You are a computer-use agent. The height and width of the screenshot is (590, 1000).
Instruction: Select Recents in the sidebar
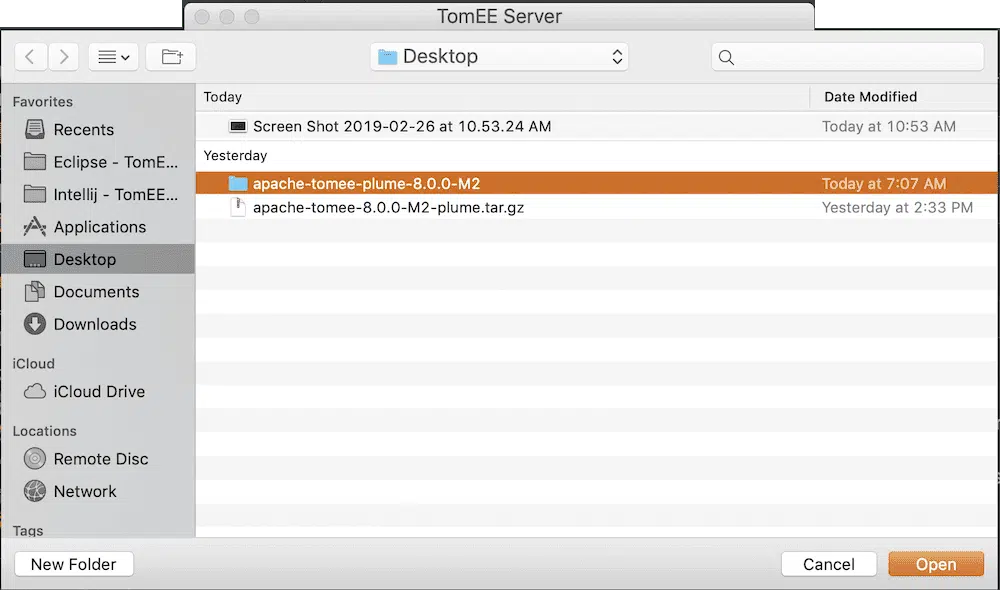click(x=83, y=130)
